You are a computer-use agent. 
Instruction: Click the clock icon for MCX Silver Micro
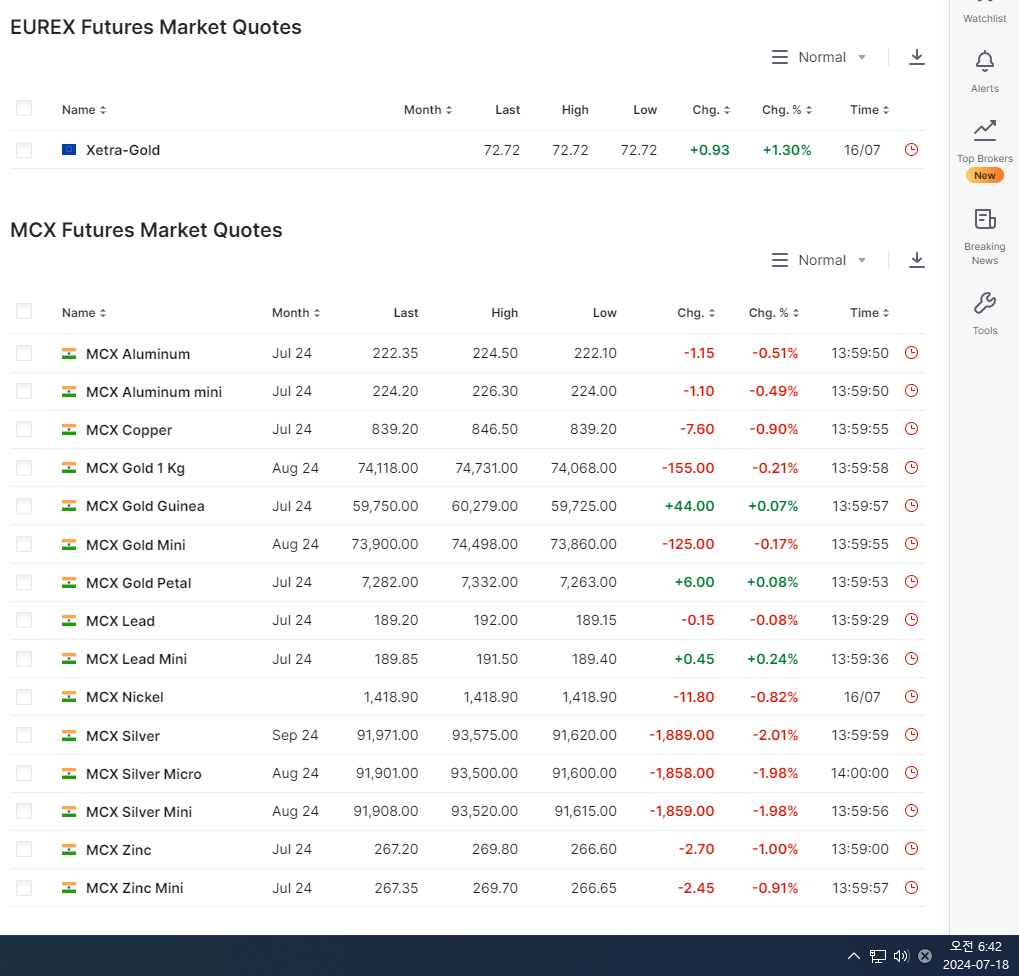click(x=911, y=773)
